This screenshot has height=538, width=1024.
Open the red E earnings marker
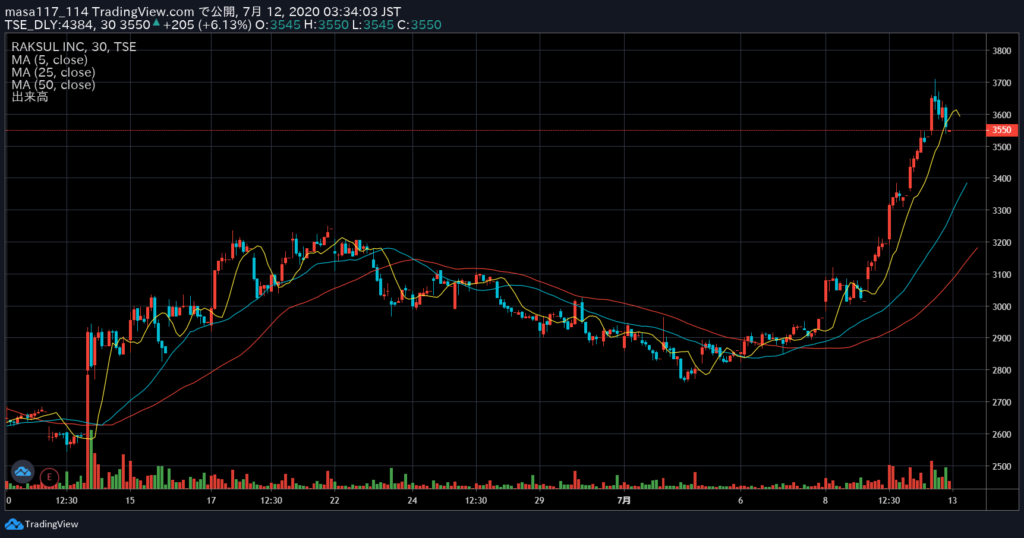[x=49, y=477]
